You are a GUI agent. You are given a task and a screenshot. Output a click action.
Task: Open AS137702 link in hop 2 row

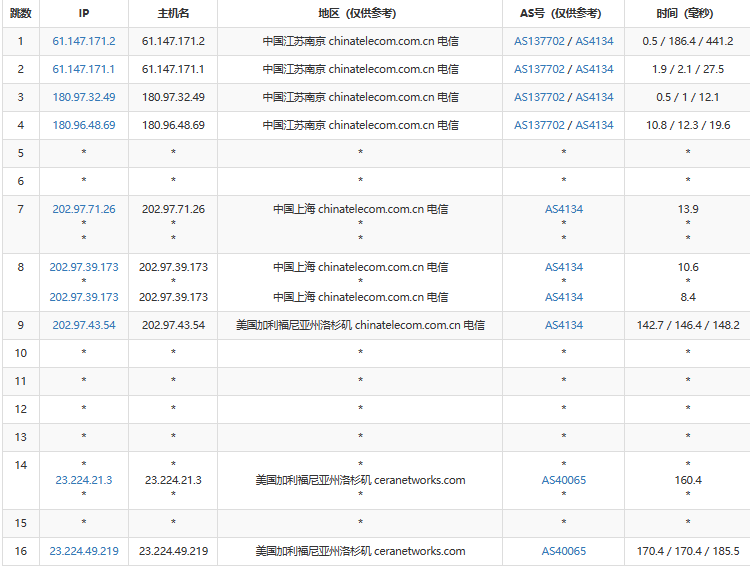539,69
